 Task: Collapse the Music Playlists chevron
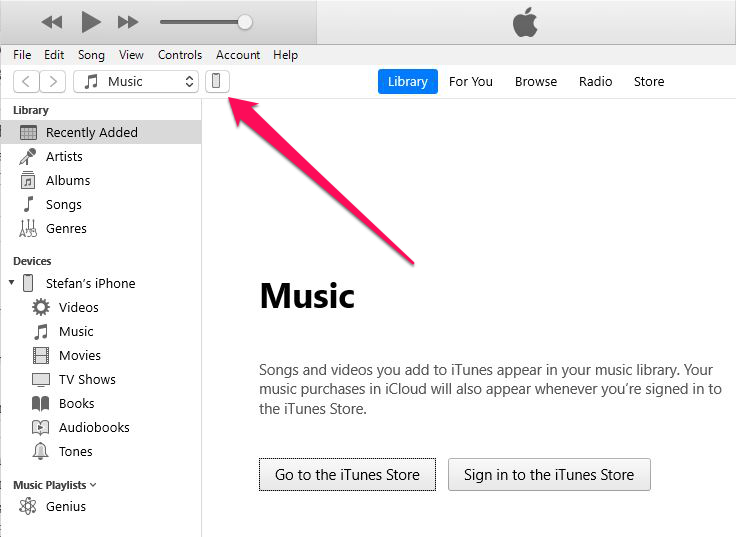pos(93,485)
